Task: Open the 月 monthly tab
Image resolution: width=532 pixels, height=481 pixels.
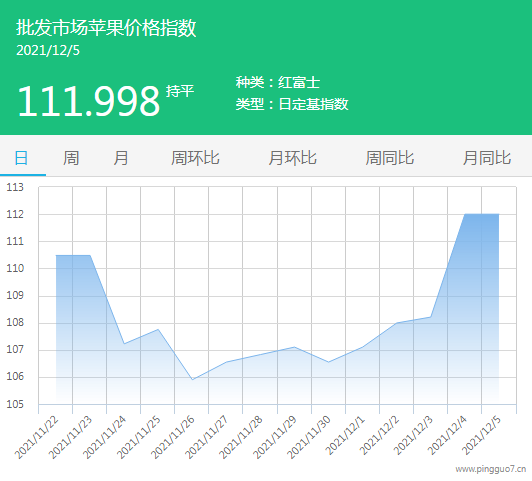Action: pyautogui.click(x=121, y=158)
